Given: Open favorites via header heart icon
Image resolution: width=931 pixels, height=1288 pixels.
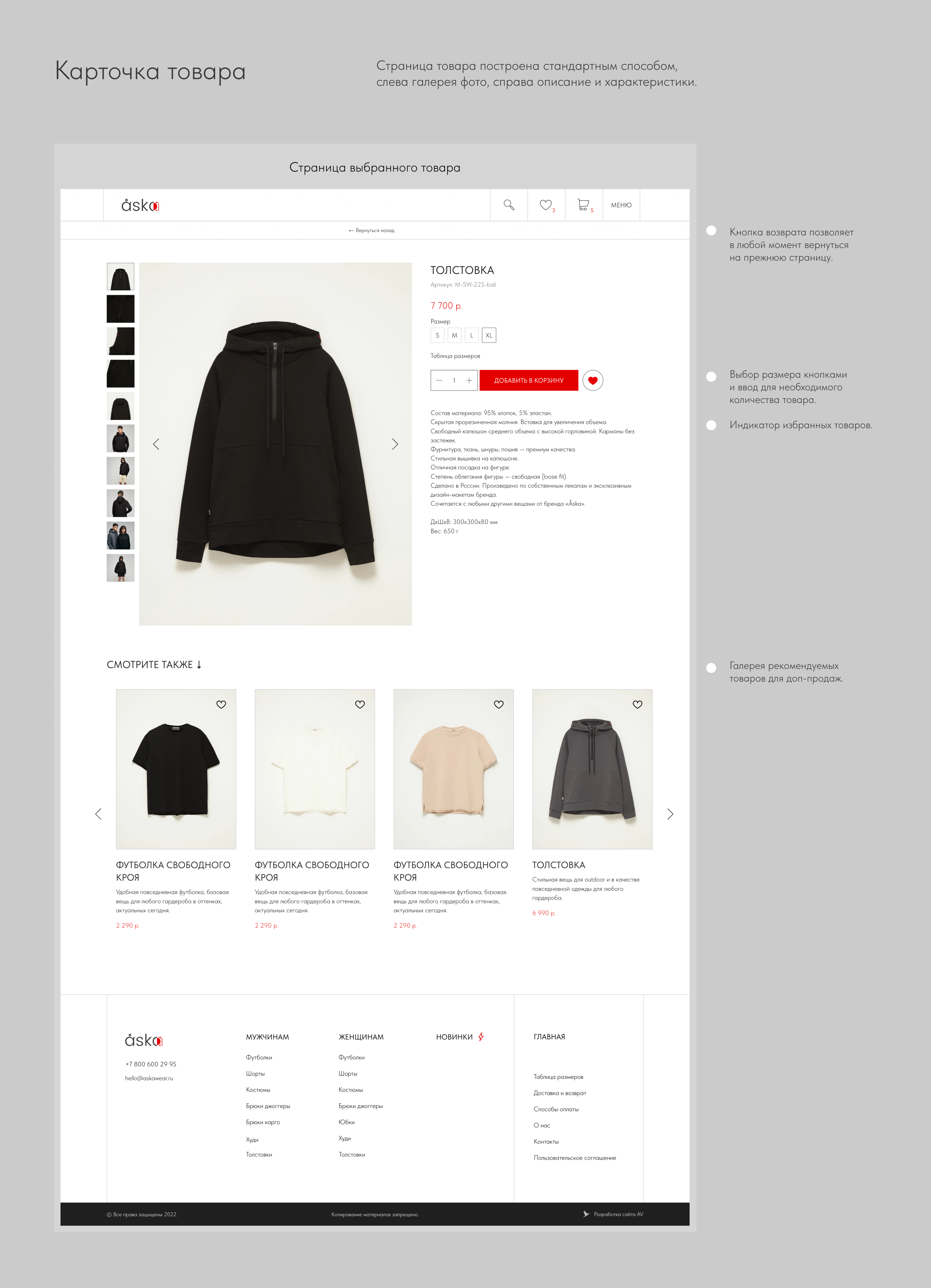Looking at the screenshot, I should [x=546, y=205].
